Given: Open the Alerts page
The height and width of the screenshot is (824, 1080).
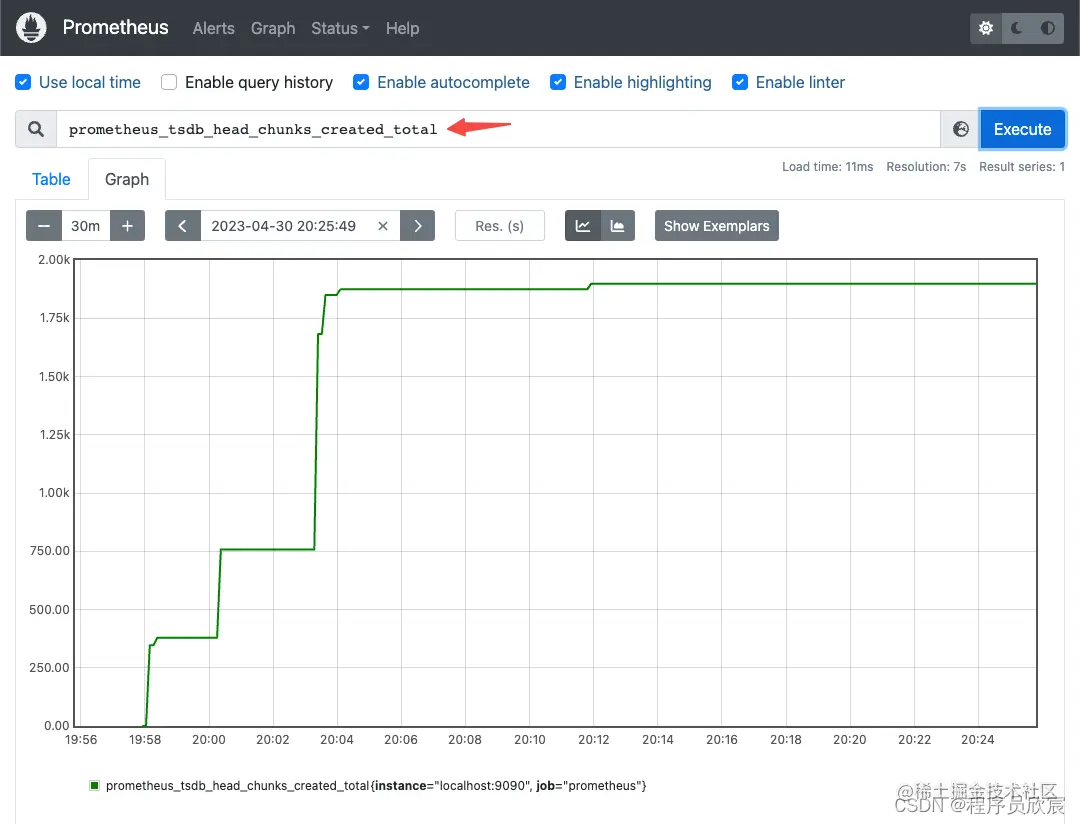Looking at the screenshot, I should [x=214, y=28].
